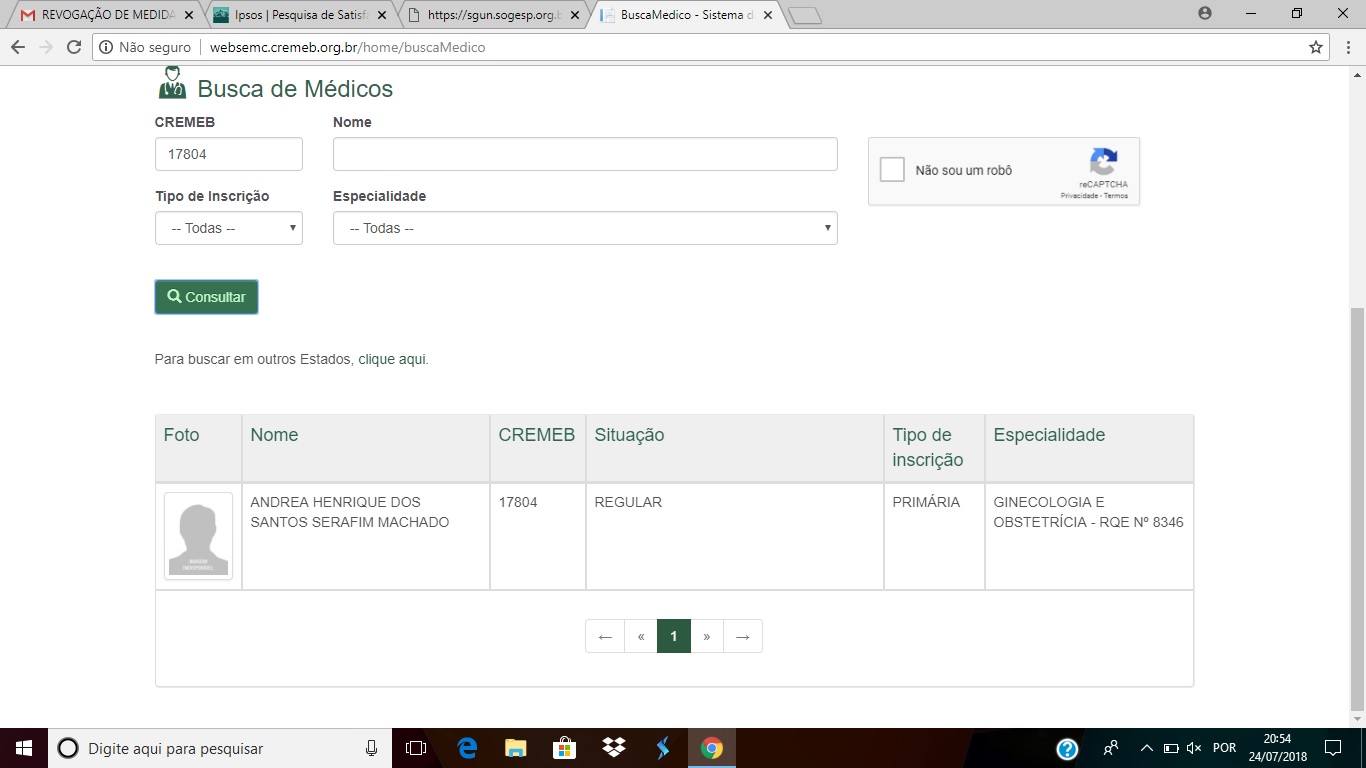Click the doctor's photo thumbnail
This screenshot has width=1366, height=768.
[x=198, y=536]
